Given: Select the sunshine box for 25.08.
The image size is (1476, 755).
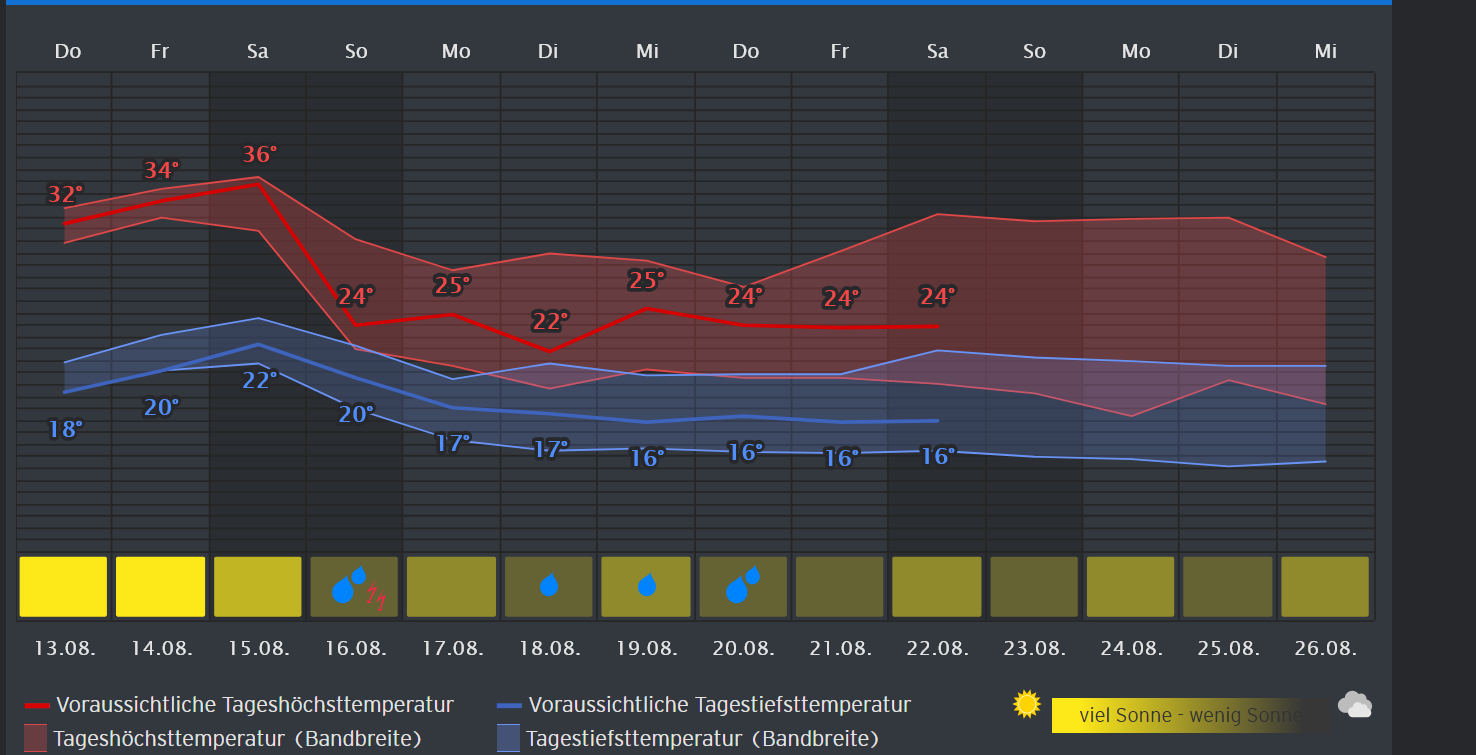Looking at the screenshot, I should (x=1228, y=587).
